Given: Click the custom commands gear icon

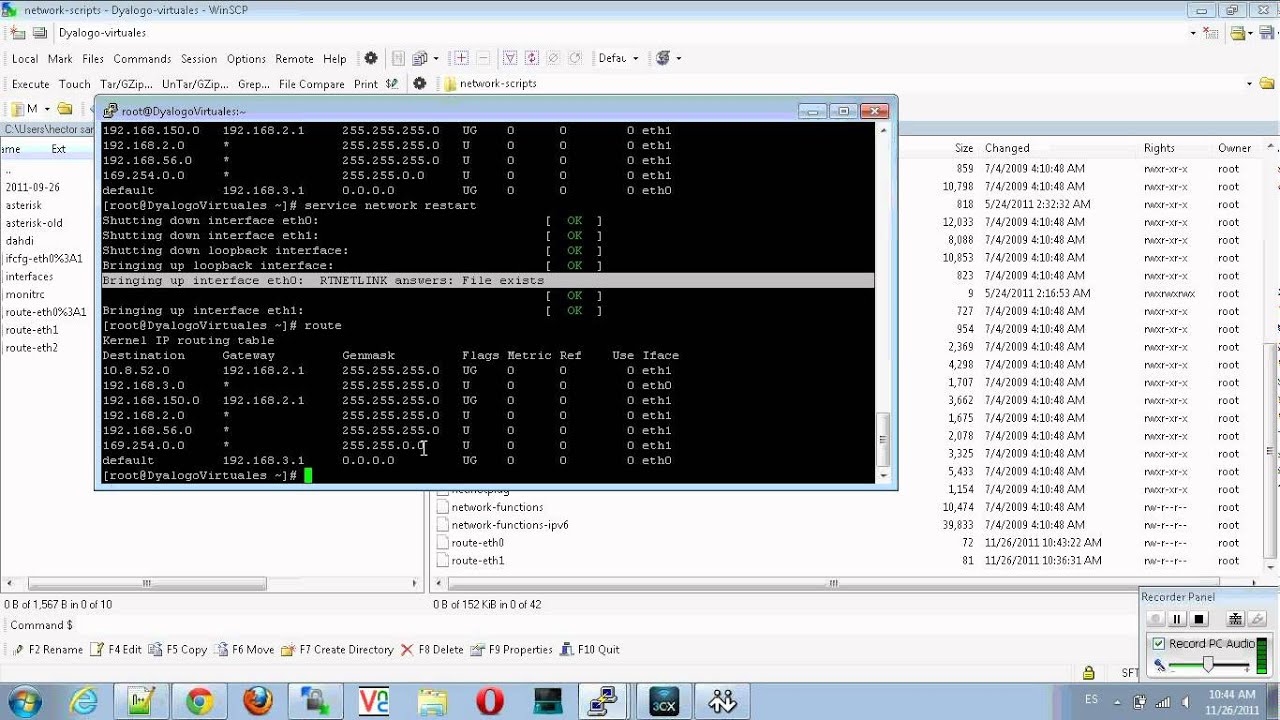Looking at the screenshot, I should pyautogui.click(x=420, y=84).
